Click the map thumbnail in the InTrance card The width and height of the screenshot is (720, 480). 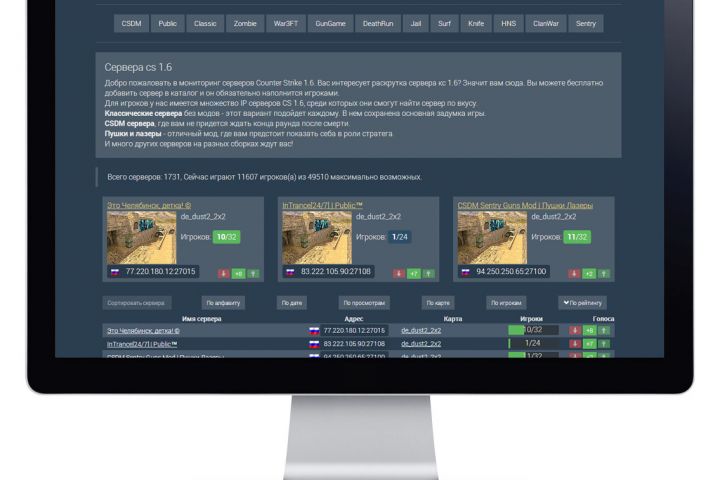(x=317, y=237)
